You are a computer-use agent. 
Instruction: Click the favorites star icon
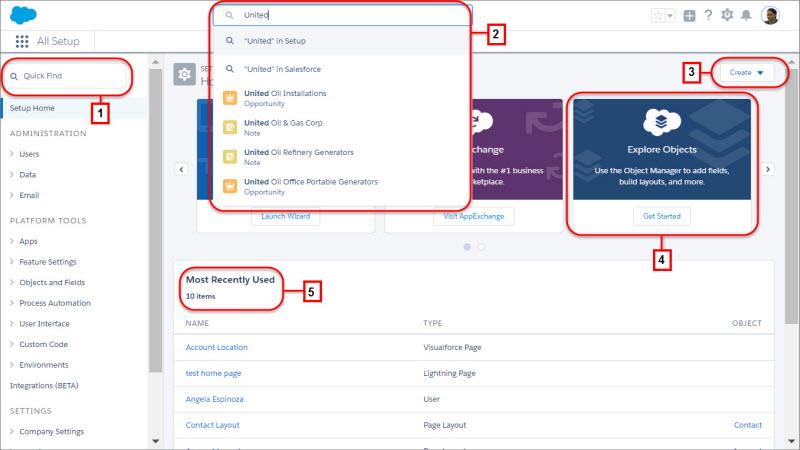coord(659,15)
